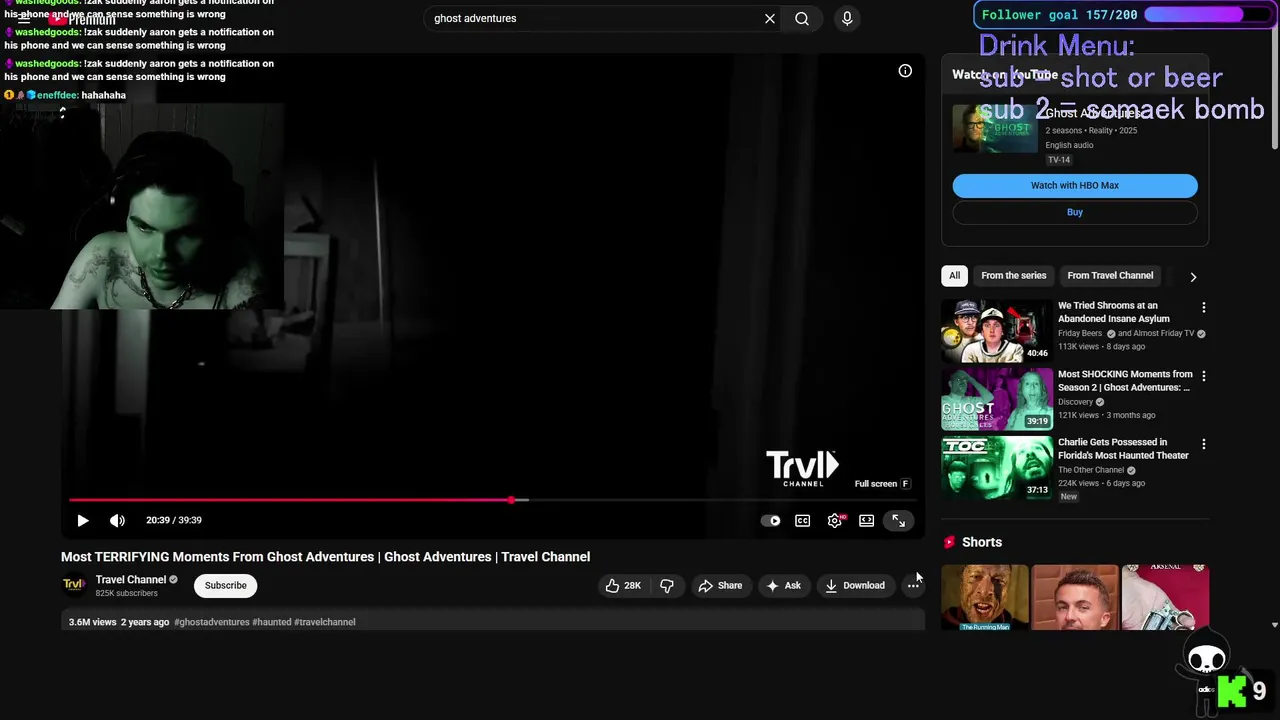Open We Tried Shrooms video thumbnail
The width and height of the screenshot is (1280, 720).
click(x=997, y=330)
